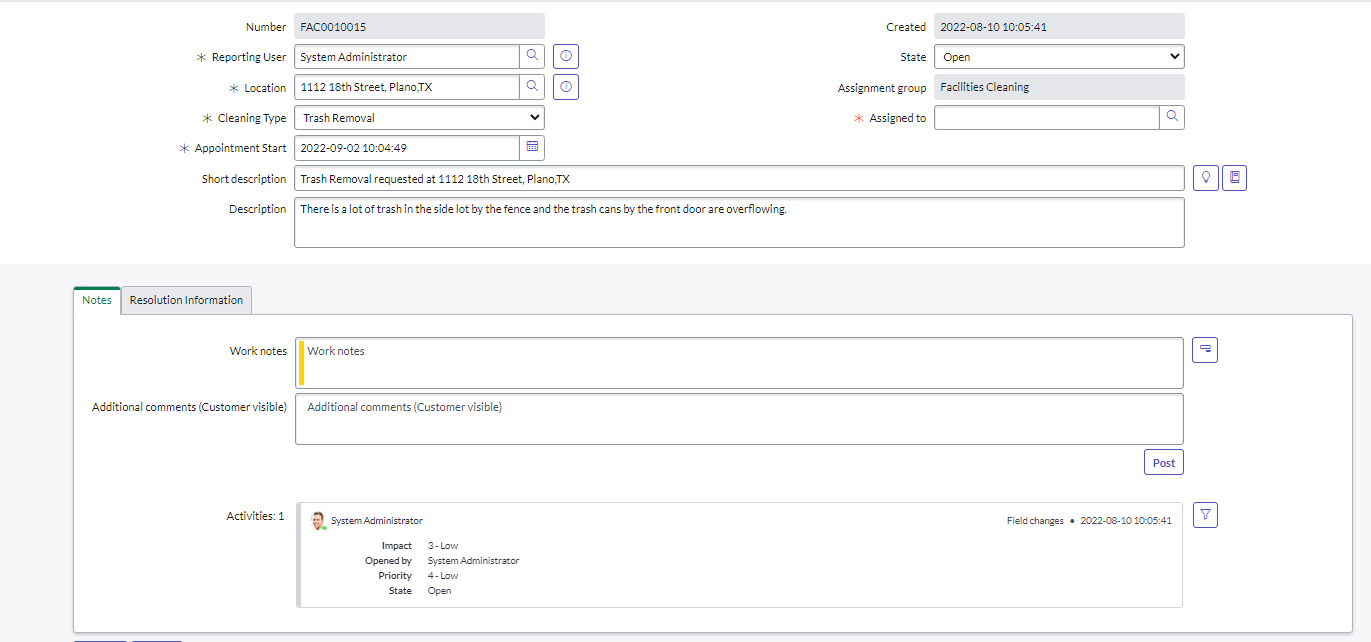Click the '4 - Low' Priority value
Image resolution: width=1371 pixels, height=642 pixels.
pos(443,576)
